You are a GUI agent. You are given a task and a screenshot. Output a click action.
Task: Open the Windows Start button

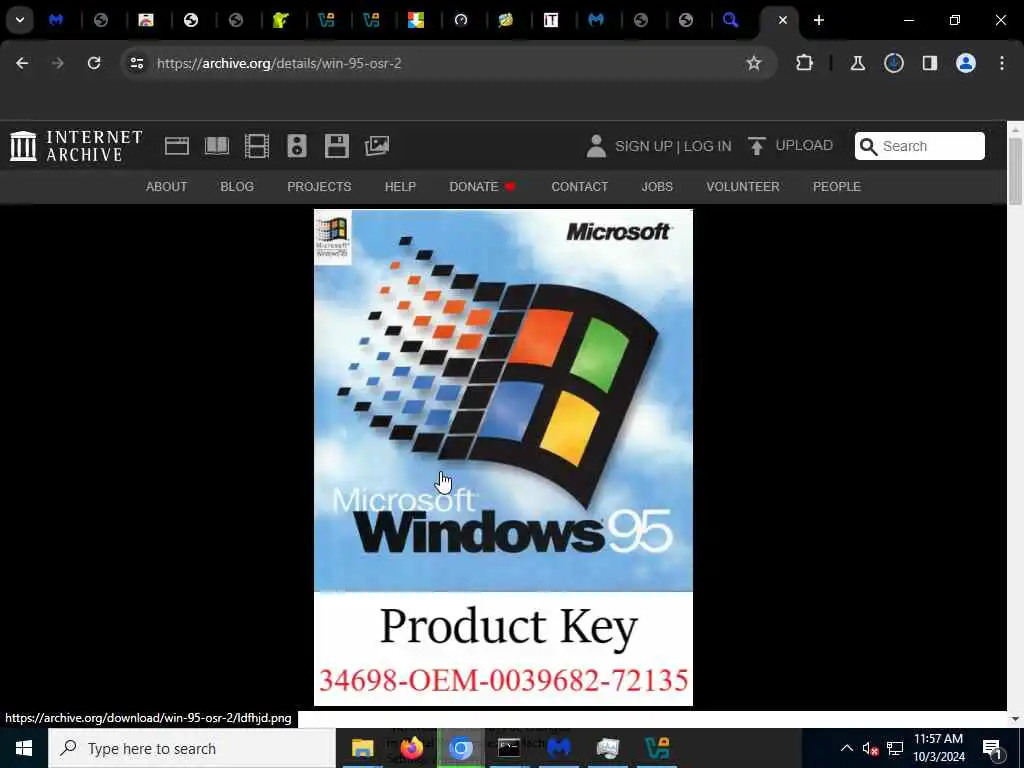[x=24, y=748]
